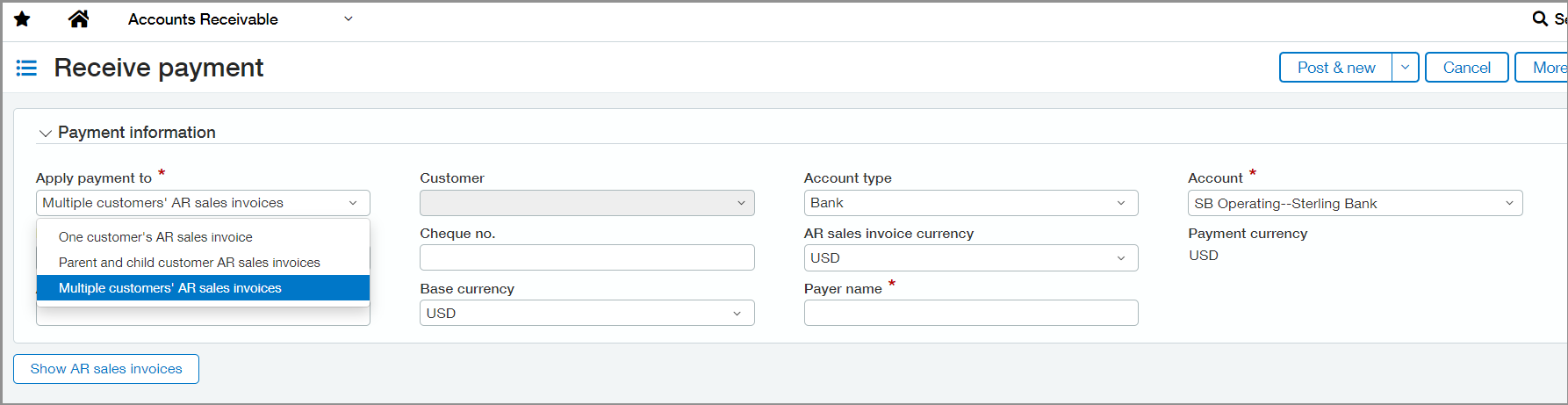Select Multiple customers' AR sales invoices option
Image resolution: width=1568 pixels, height=405 pixels.
169,288
